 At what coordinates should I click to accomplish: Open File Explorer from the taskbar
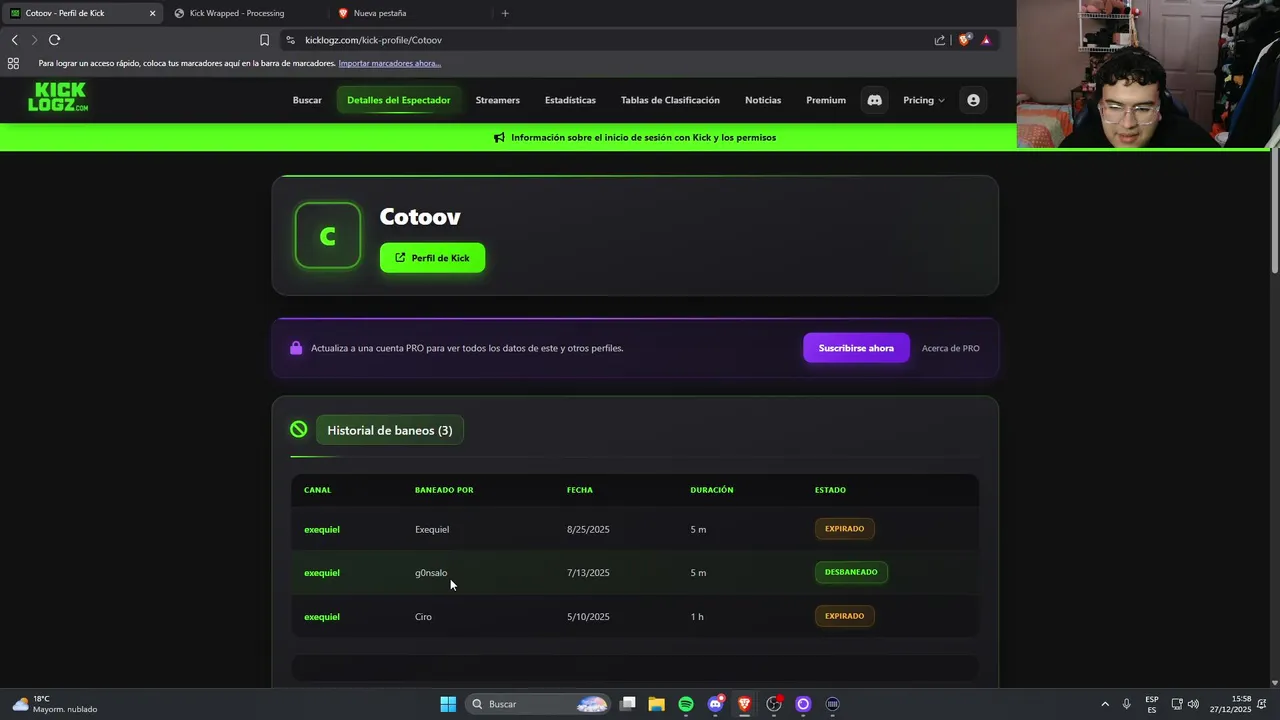point(657,704)
